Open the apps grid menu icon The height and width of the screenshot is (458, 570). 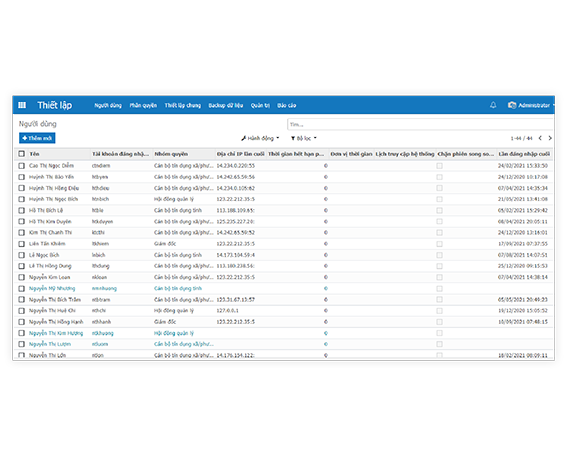22,105
